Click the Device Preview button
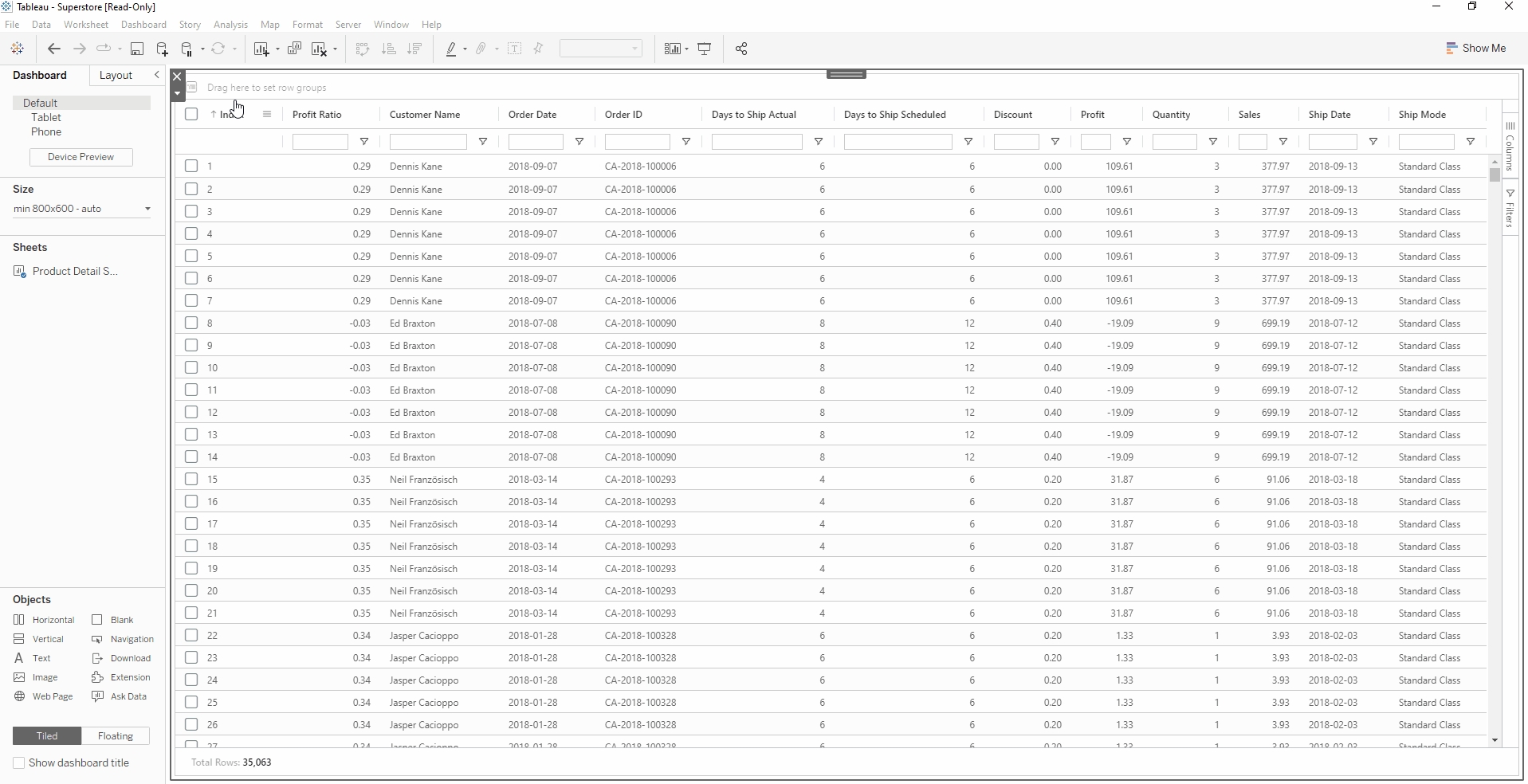This screenshot has width=1528, height=784. pos(81,157)
